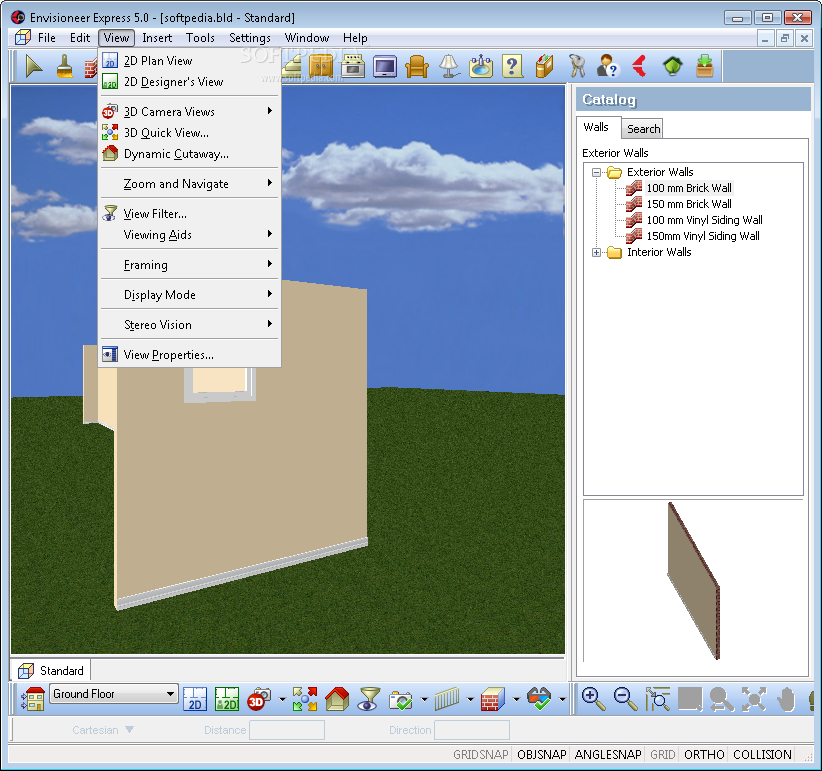Viewport: 822px width, 771px height.
Task: Select the arrow Select/Edit tool
Action: [x=34, y=66]
